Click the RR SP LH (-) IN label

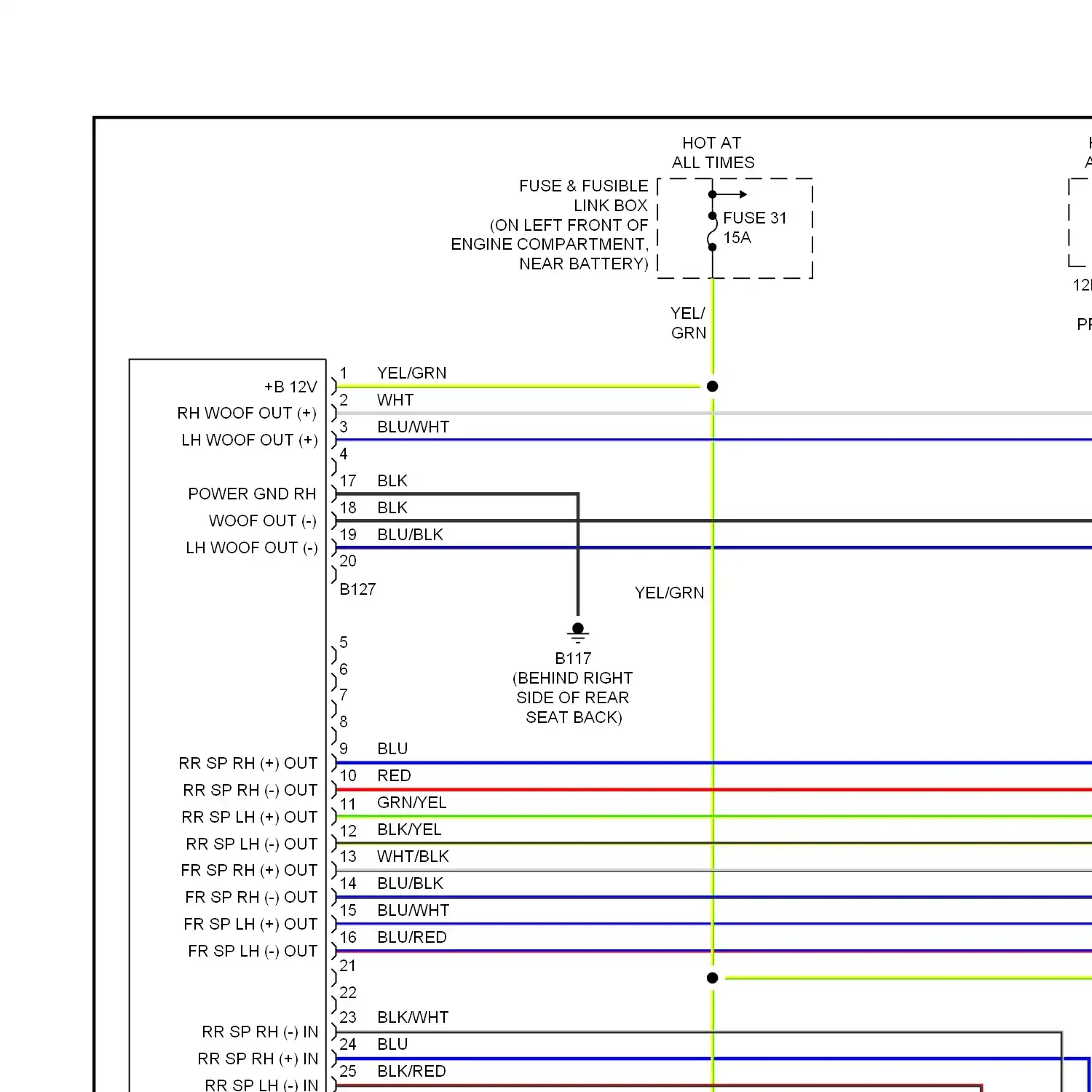261,1085
